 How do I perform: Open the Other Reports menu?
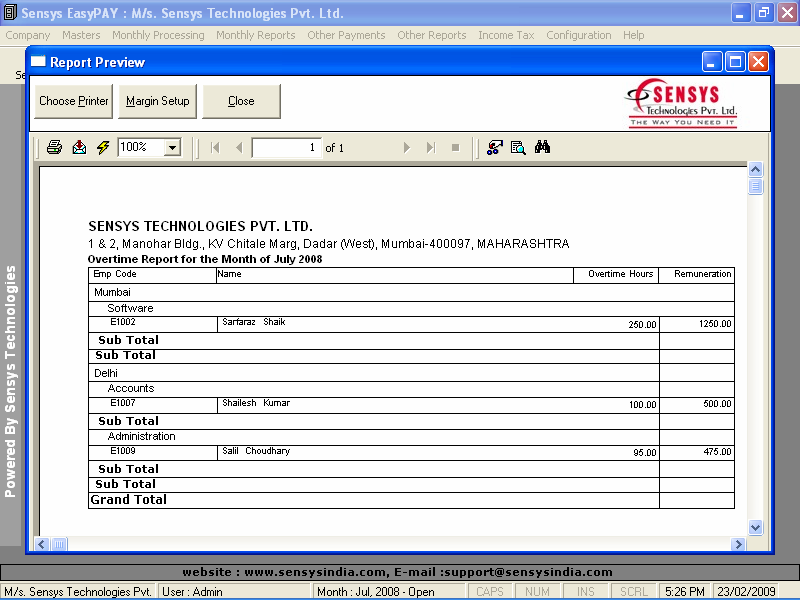tap(432, 35)
